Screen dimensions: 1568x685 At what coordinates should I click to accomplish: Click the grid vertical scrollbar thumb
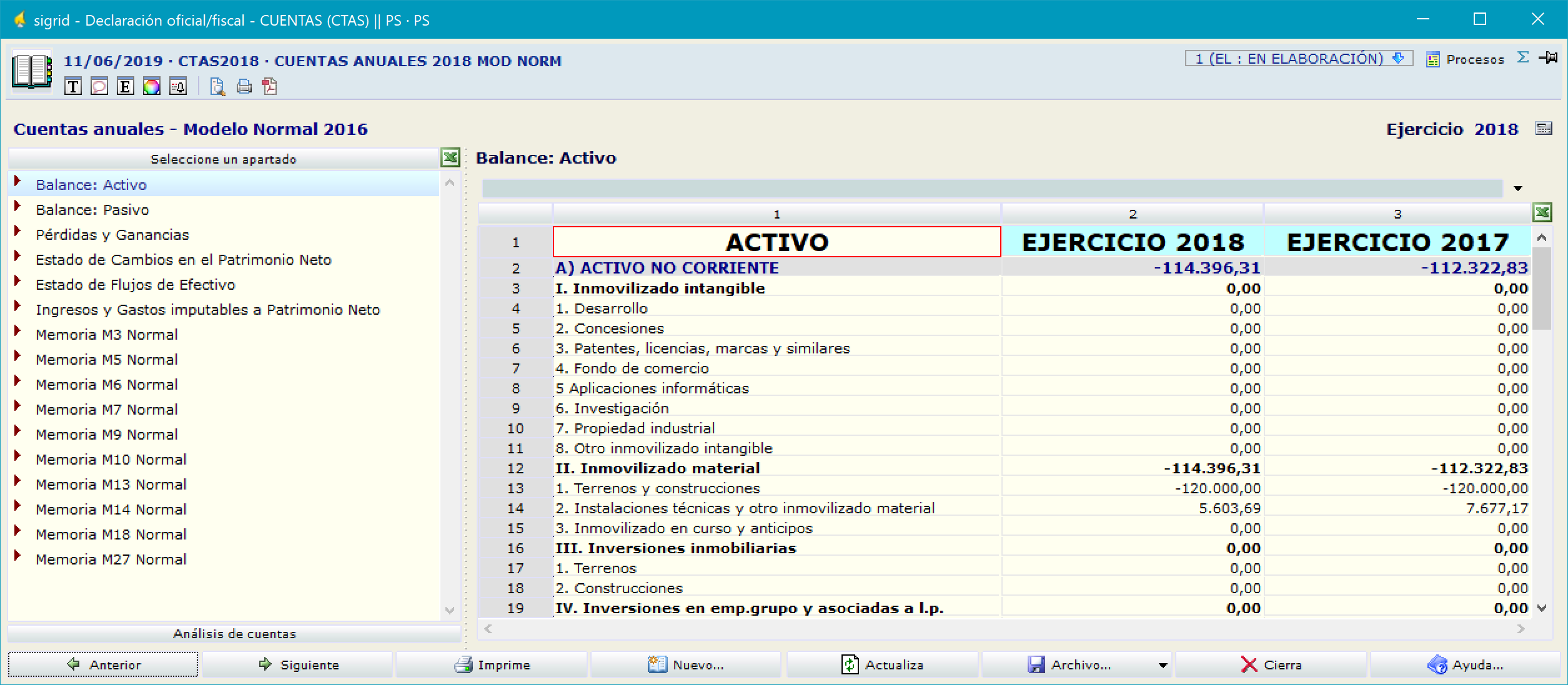[x=1542, y=288]
